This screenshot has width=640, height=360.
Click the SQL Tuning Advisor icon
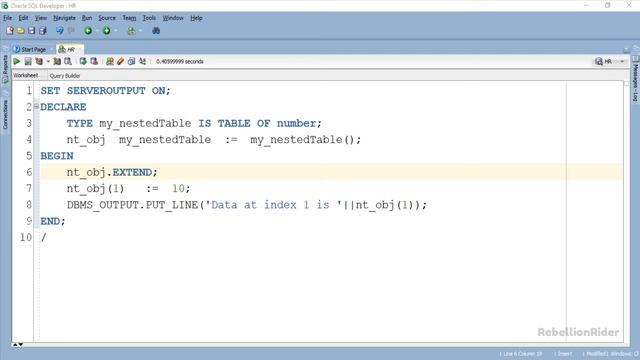click(x=68, y=61)
